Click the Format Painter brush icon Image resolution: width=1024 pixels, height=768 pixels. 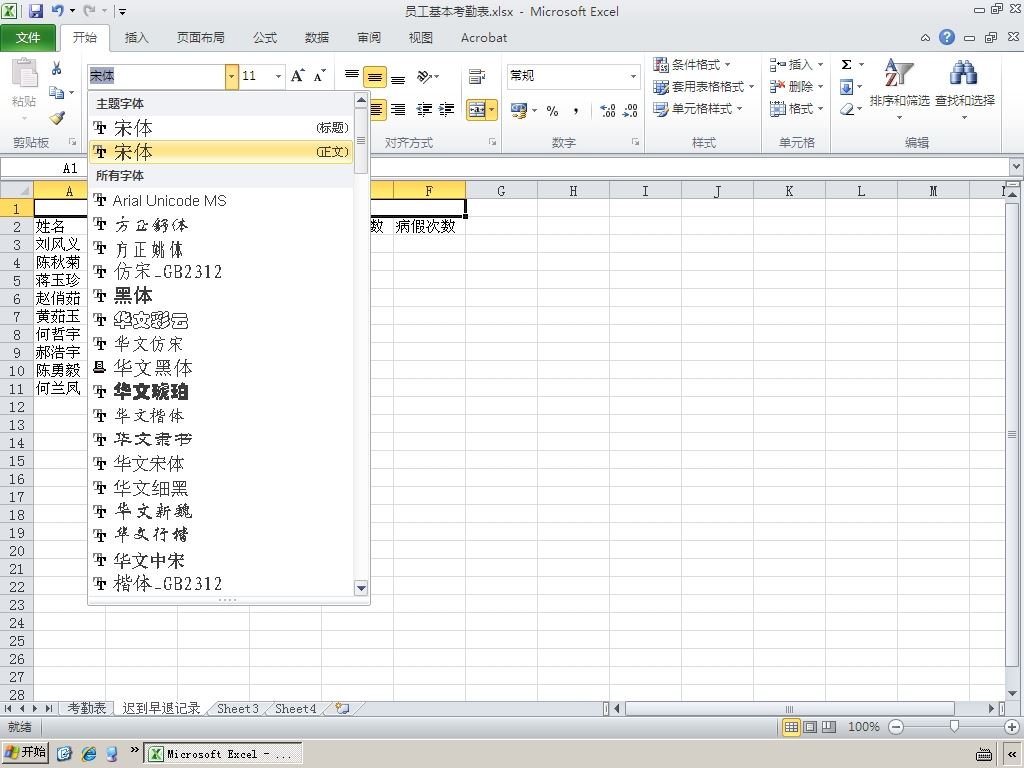pyautogui.click(x=57, y=118)
